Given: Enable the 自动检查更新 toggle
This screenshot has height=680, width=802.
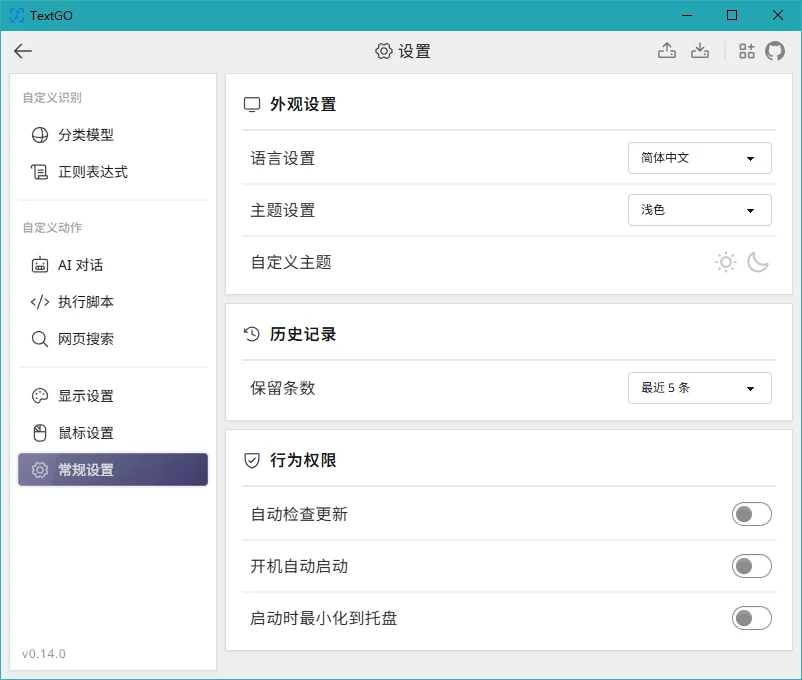Looking at the screenshot, I should tap(751, 514).
